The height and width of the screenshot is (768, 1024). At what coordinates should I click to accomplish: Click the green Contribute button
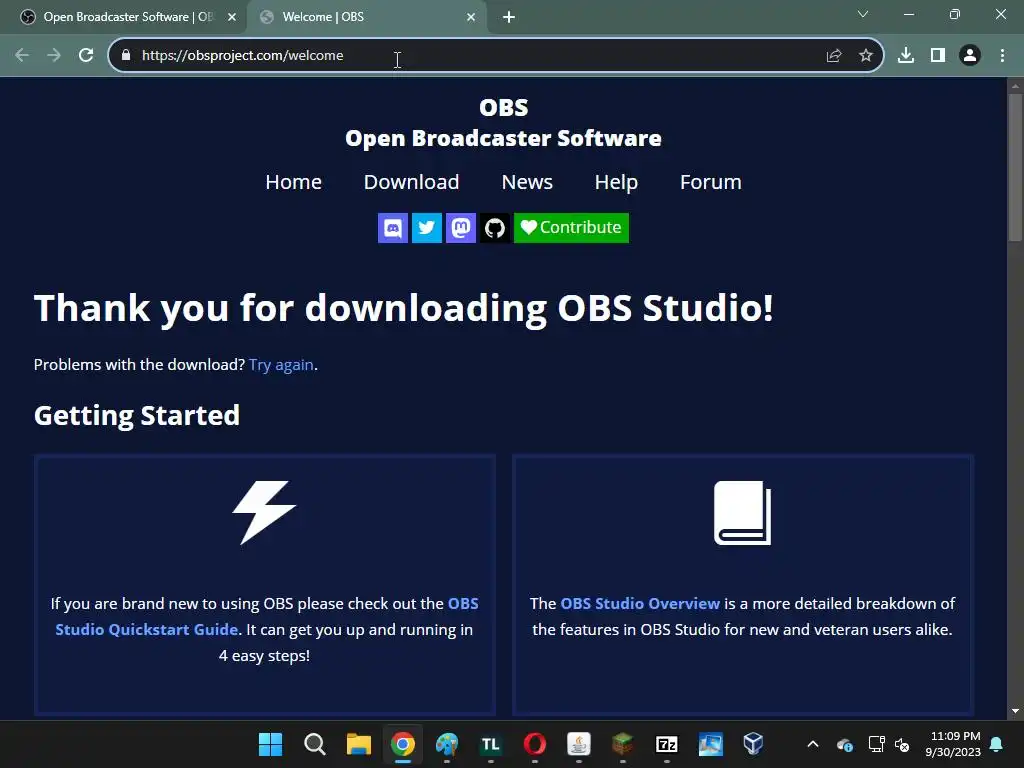[x=571, y=228]
